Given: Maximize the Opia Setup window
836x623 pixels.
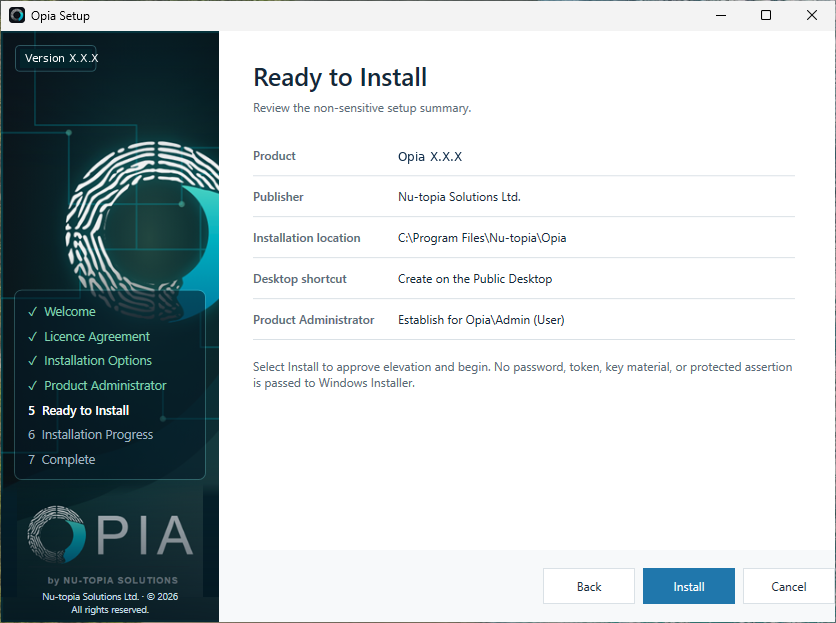Looking at the screenshot, I should click(x=766, y=15).
